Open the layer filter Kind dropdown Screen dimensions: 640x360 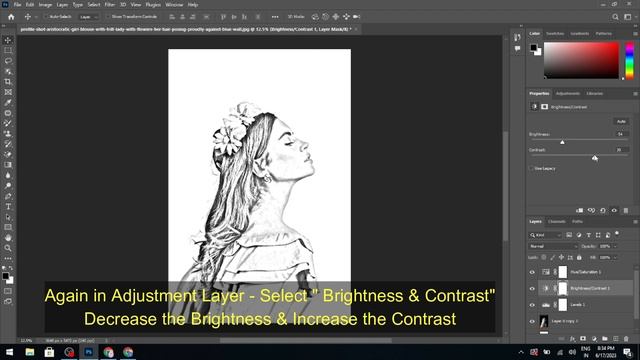click(x=546, y=235)
